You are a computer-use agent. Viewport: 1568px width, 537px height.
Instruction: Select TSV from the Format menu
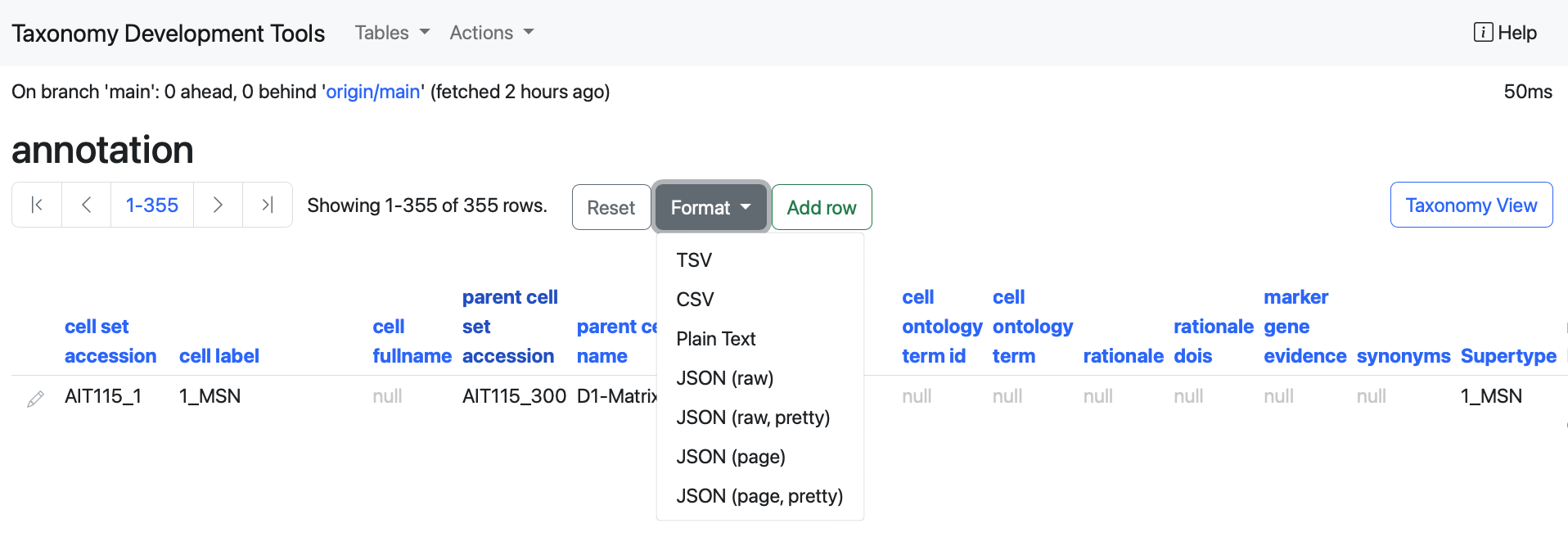point(694,260)
